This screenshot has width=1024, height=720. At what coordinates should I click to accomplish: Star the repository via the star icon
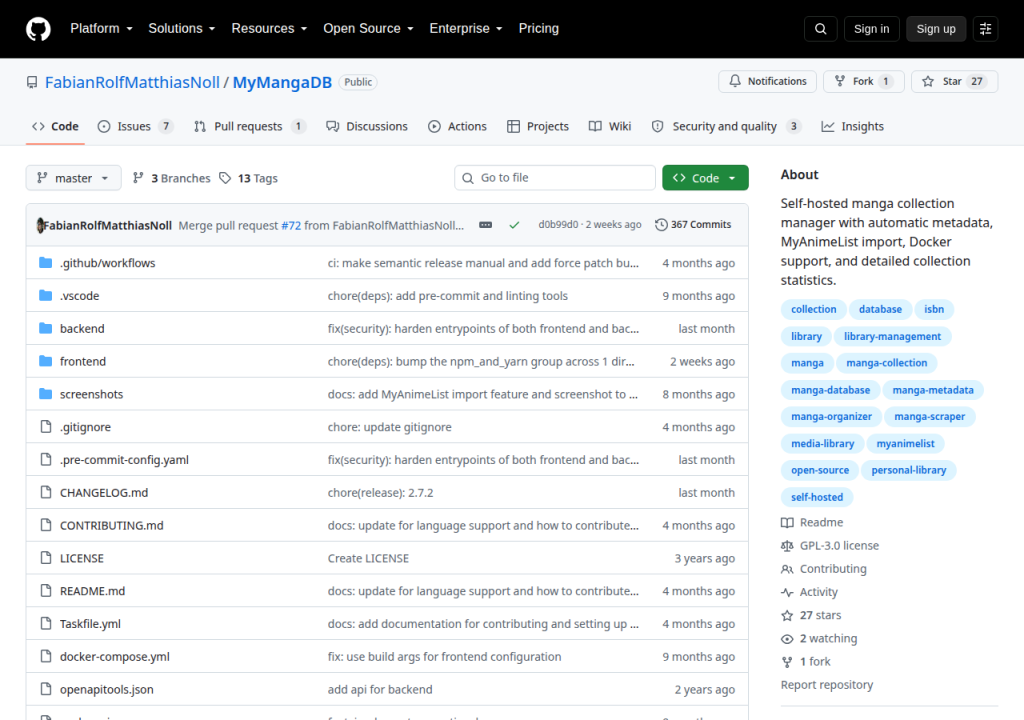point(927,81)
